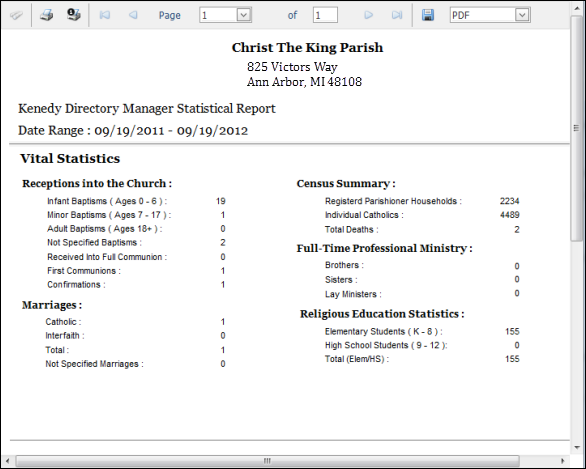The width and height of the screenshot is (586, 469).
Task: Click the Not Specified Marriages label
Action: click(94, 364)
